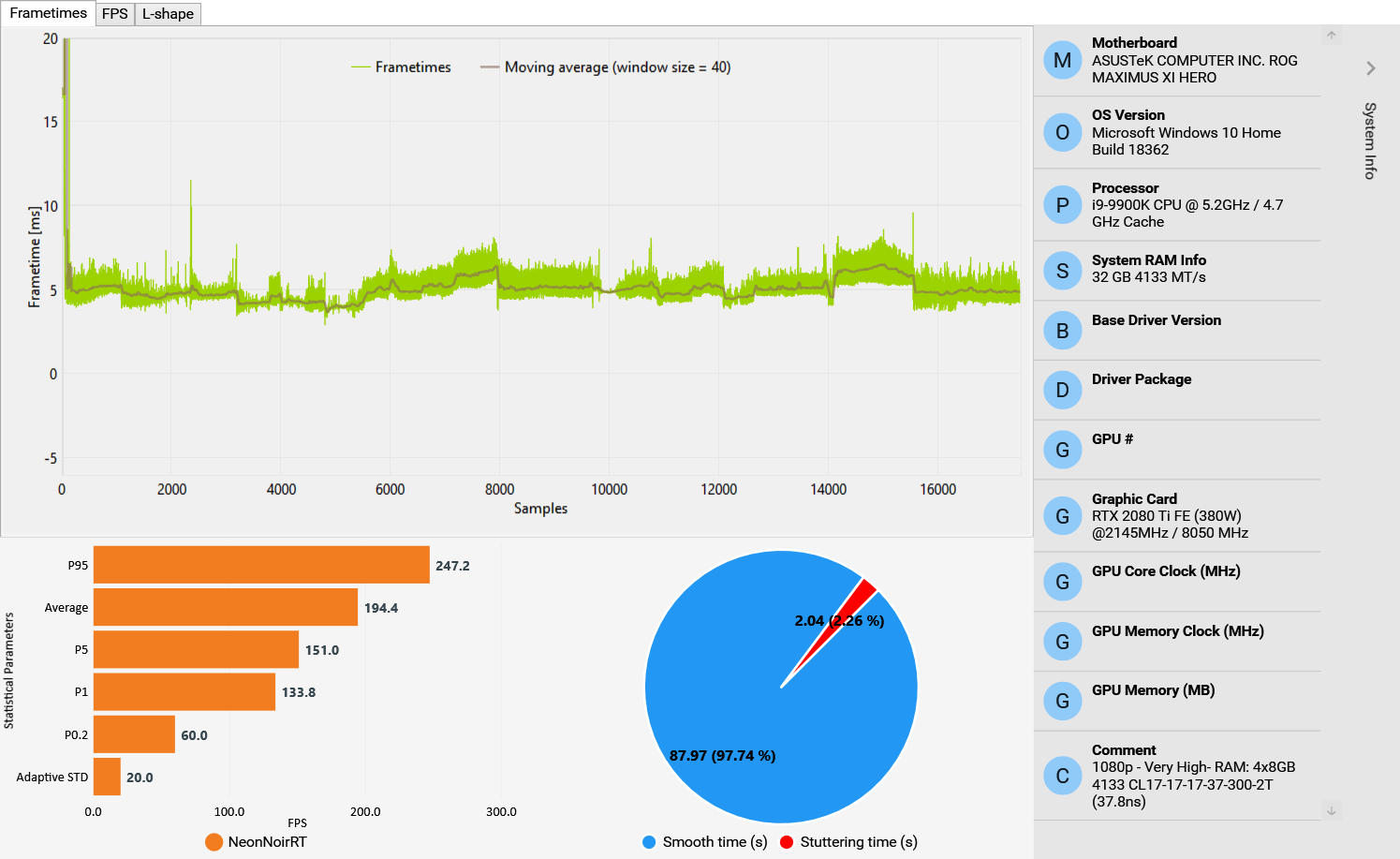1400x859 pixels.
Task: Click the Comment 'C' circle icon
Action: (x=1063, y=776)
